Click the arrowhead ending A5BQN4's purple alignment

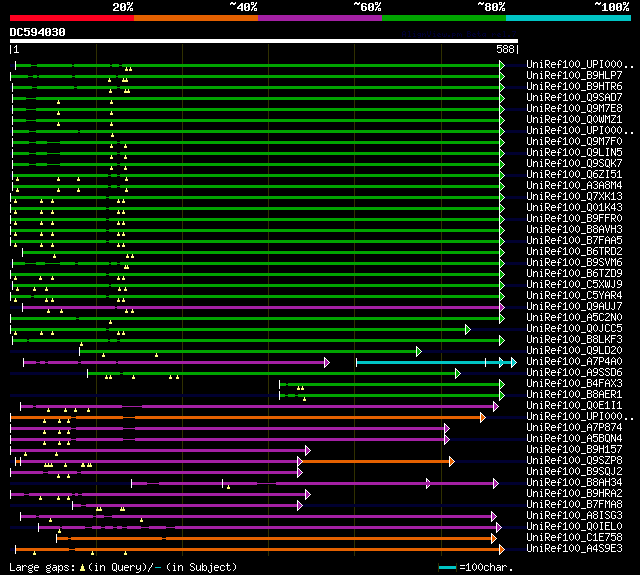point(447,440)
